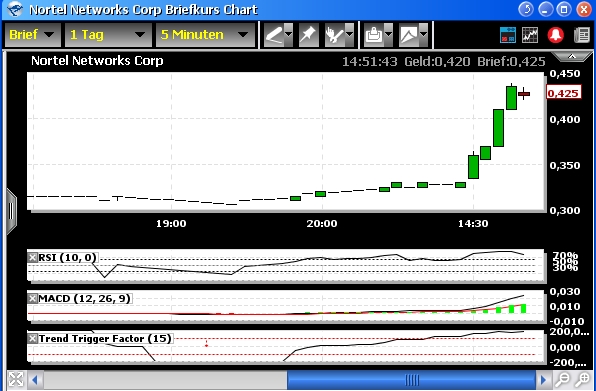Click the Nortel Networks Corp chart title

point(97,61)
